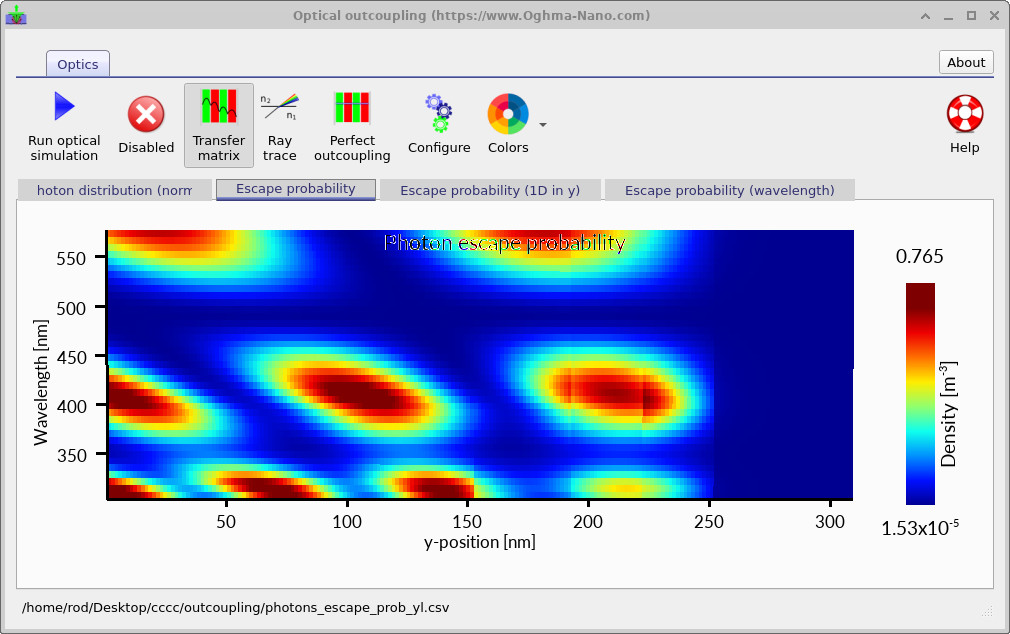The height and width of the screenshot is (634, 1010).
Task: Click the window resize grip corner
Action: point(987,611)
